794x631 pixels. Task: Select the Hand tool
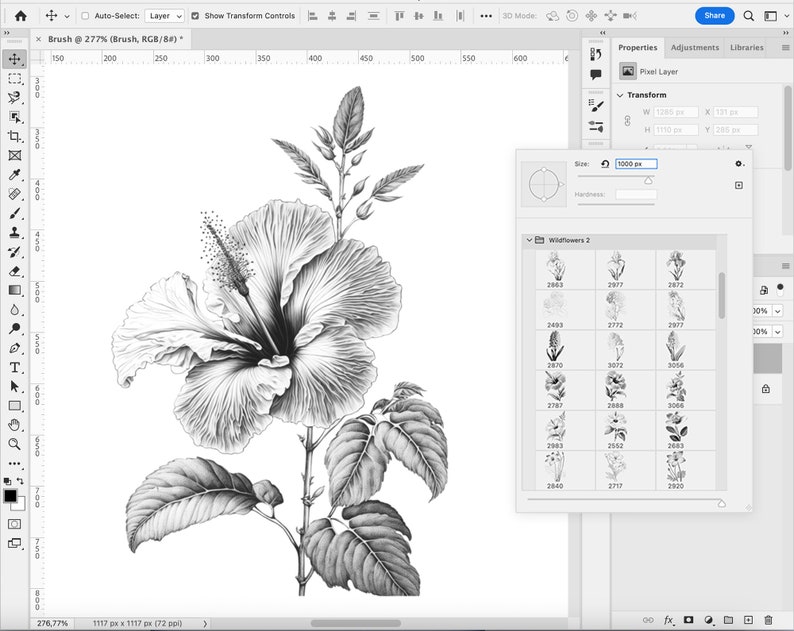coord(14,425)
